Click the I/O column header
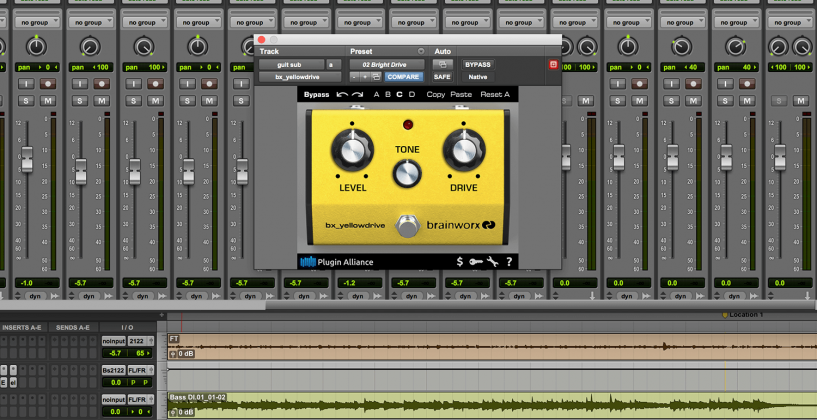This screenshot has height=420, width=817. click(128, 327)
